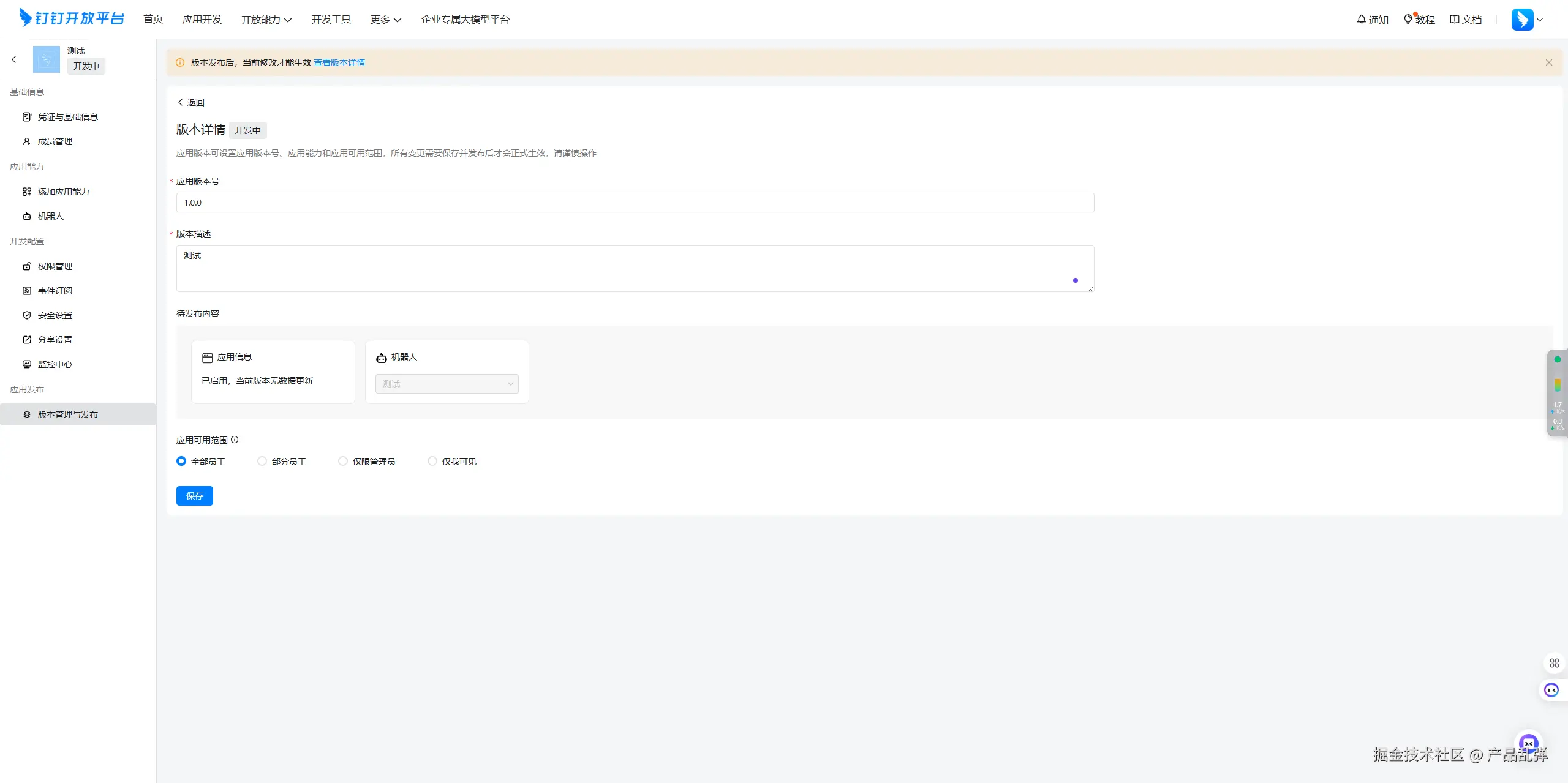Image resolution: width=1568 pixels, height=783 pixels.
Task: Click the security settings shield icon
Action: pos(27,315)
